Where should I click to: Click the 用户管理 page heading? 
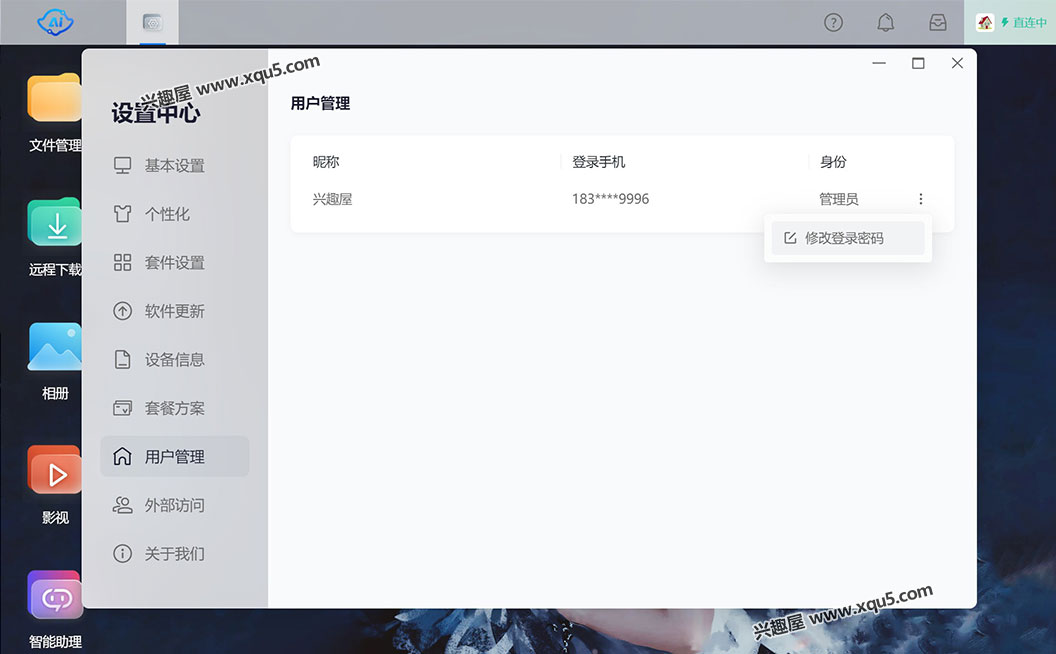pos(321,103)
